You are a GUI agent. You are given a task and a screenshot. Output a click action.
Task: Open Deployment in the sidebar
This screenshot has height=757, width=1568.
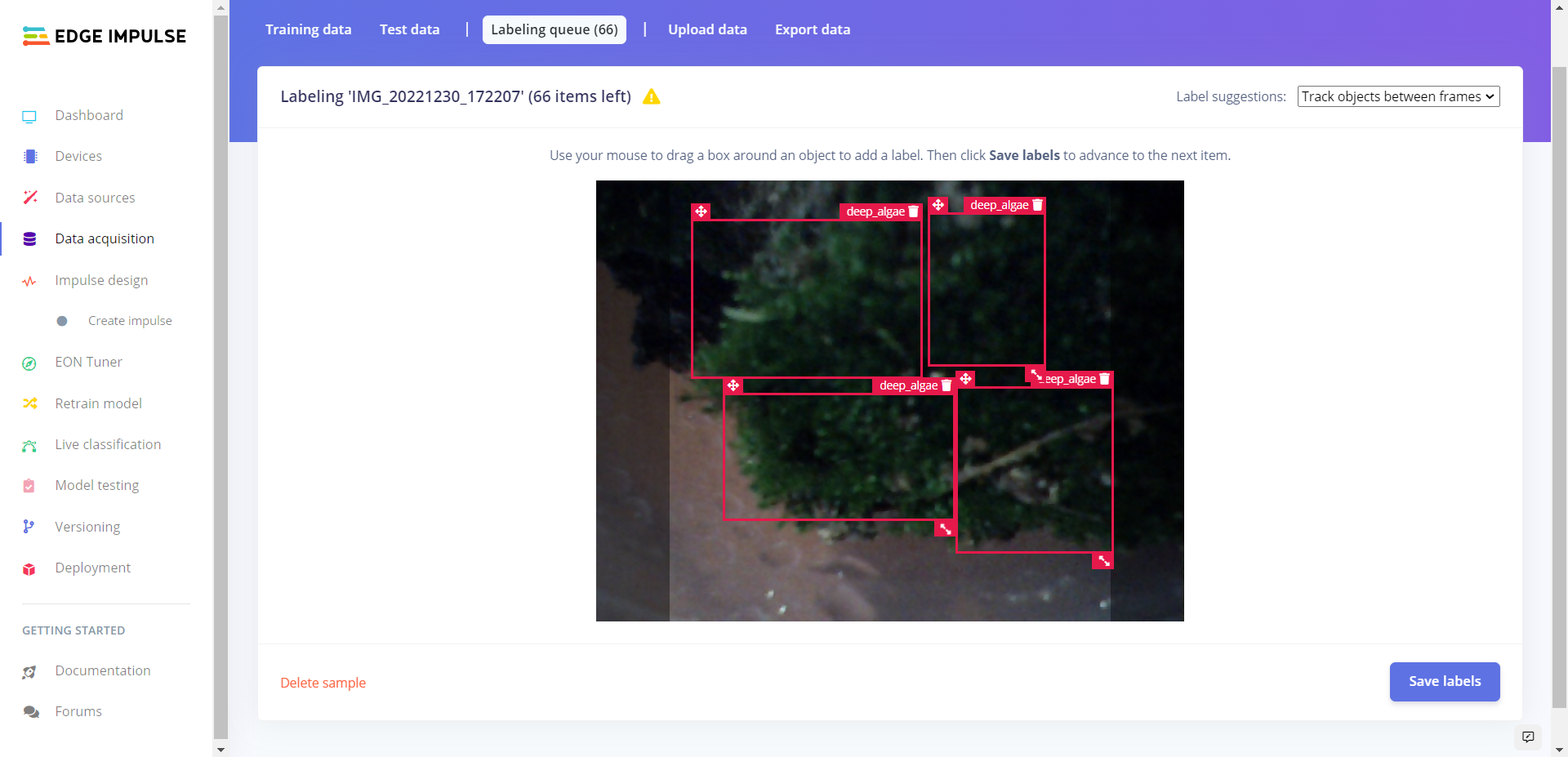[x=92, y=568]
